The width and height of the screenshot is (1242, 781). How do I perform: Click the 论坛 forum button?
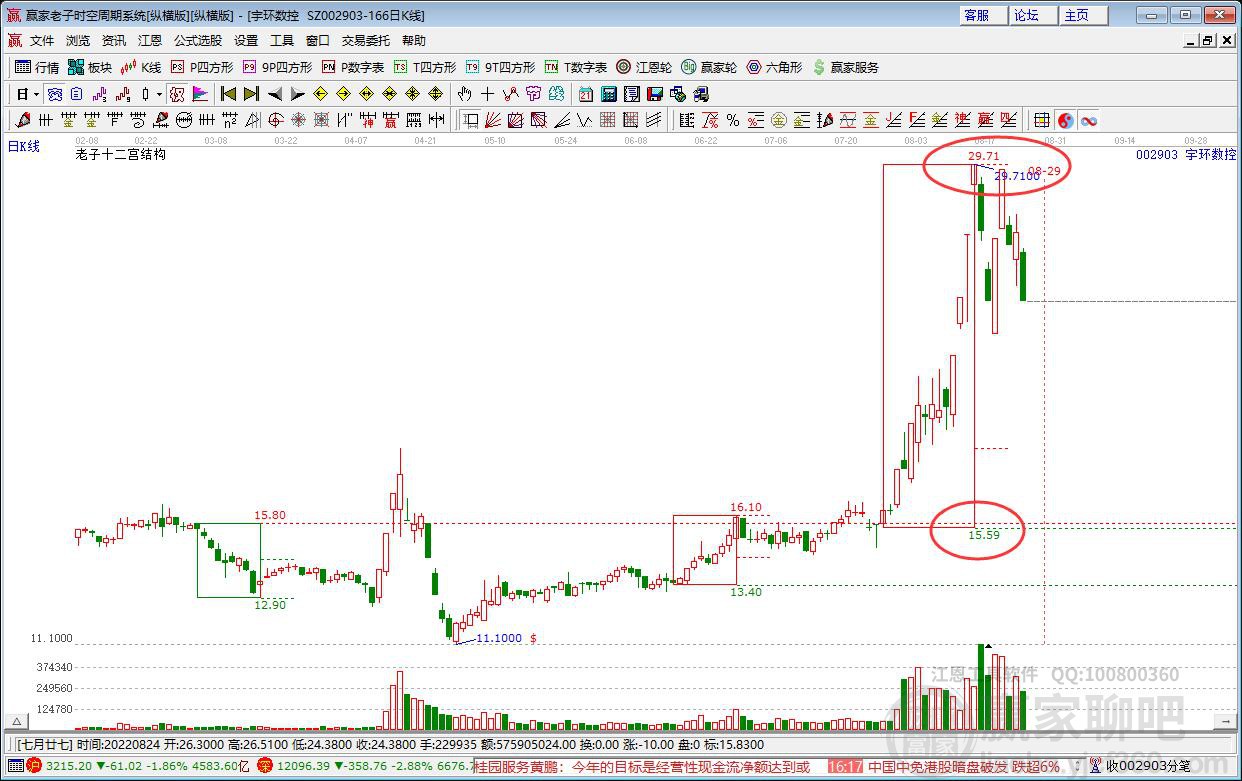coord(1033,15)
